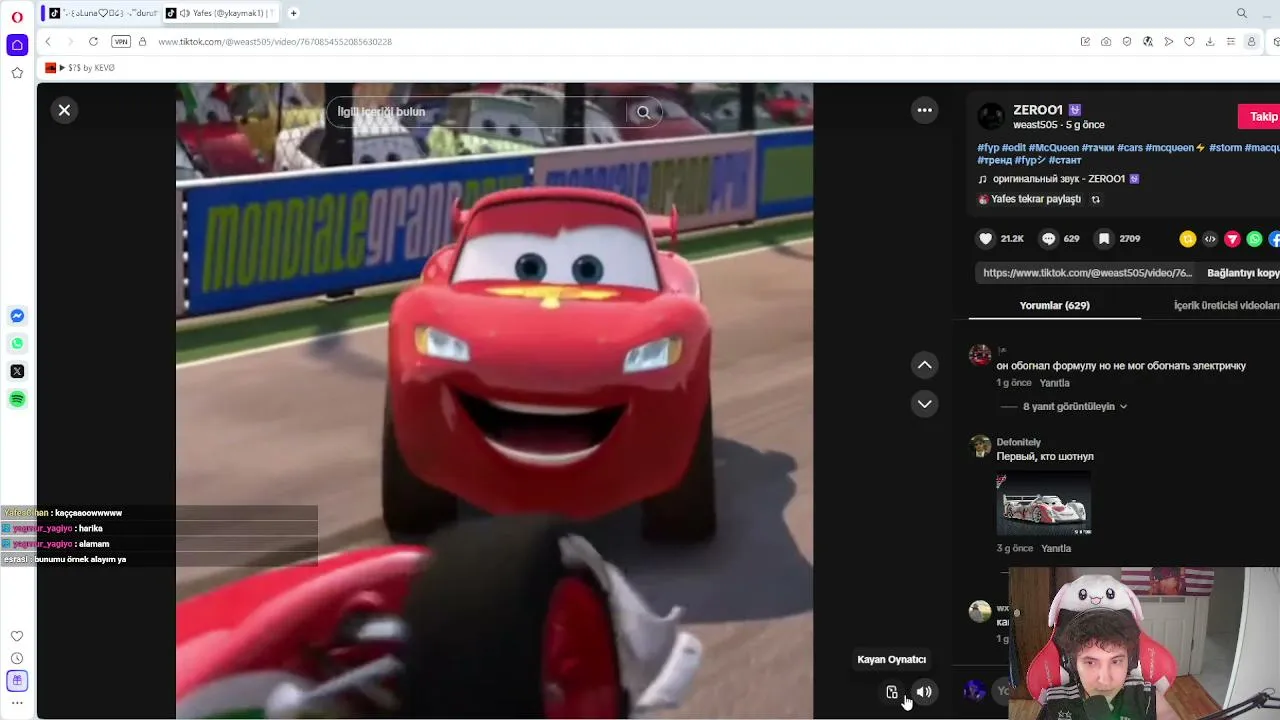Screen dimensions: 1280x720
Task: Go to next video with down arrow
Action: (x=925, y=404)
